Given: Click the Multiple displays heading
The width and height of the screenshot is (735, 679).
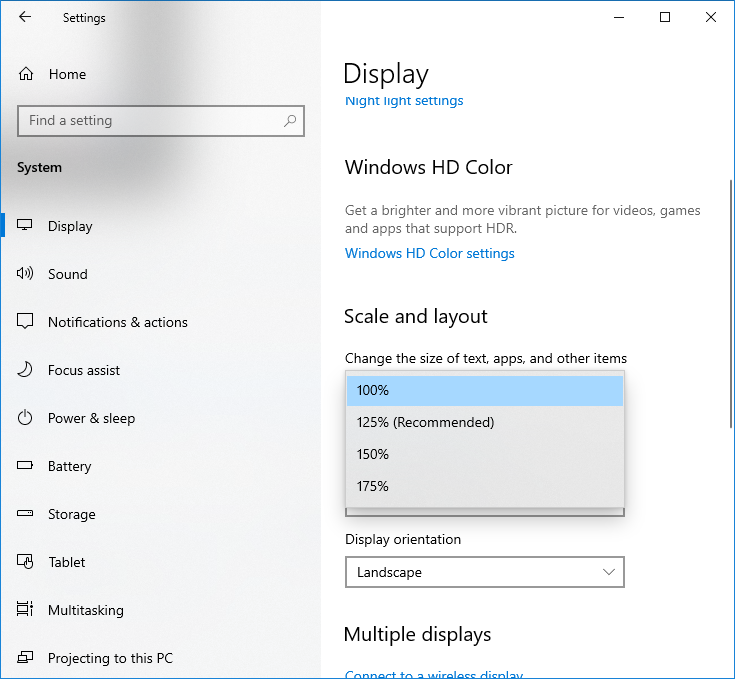Looking at the screenshot, I should (x=417, y=634).
